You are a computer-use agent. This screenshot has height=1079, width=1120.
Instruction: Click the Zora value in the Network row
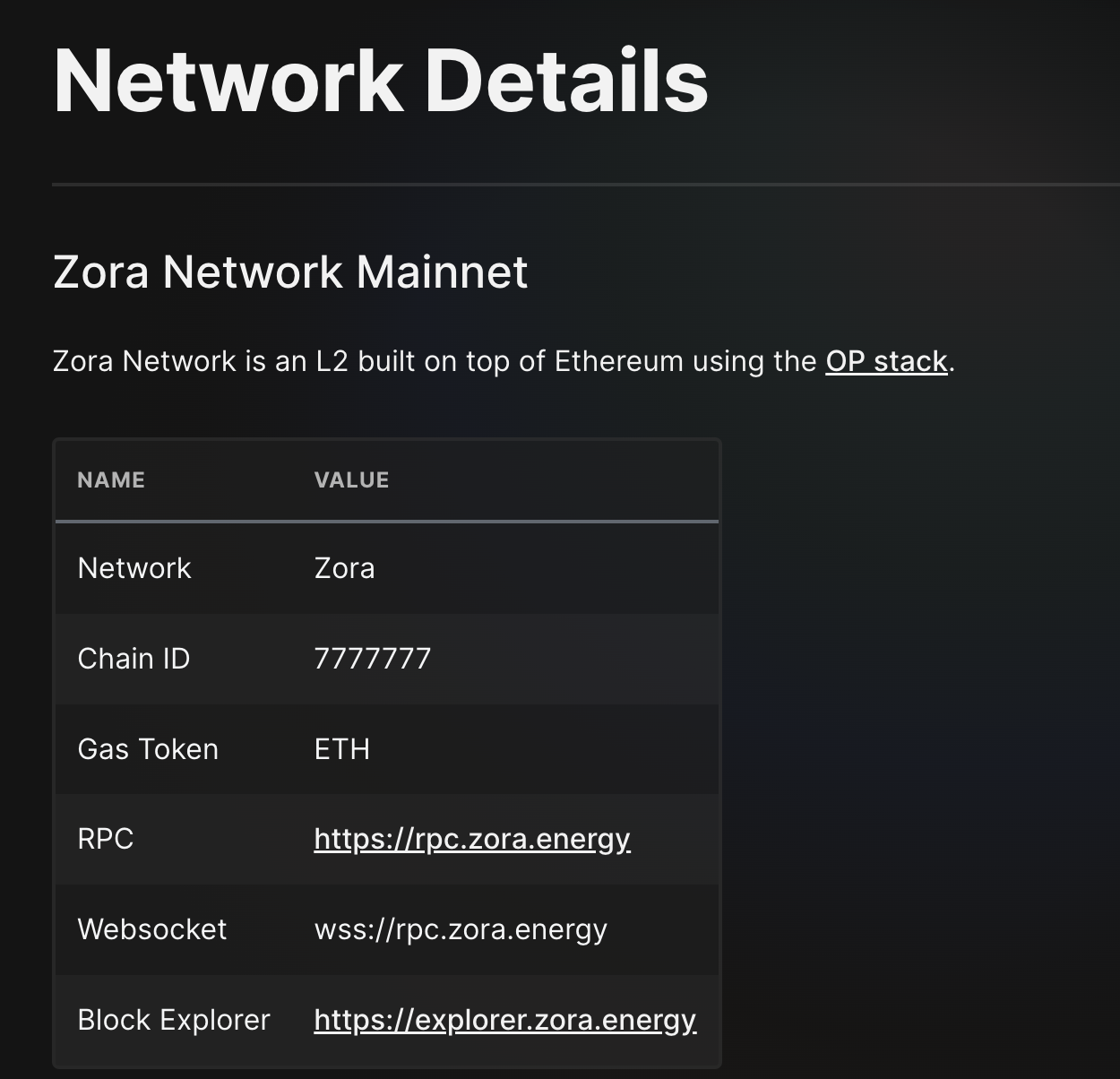(x=344, y=568)
